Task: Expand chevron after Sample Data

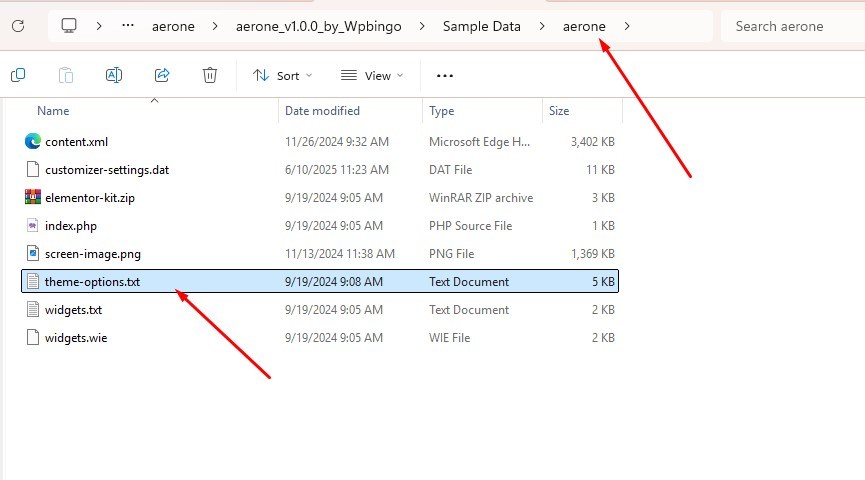Action: tap(542, 26)
